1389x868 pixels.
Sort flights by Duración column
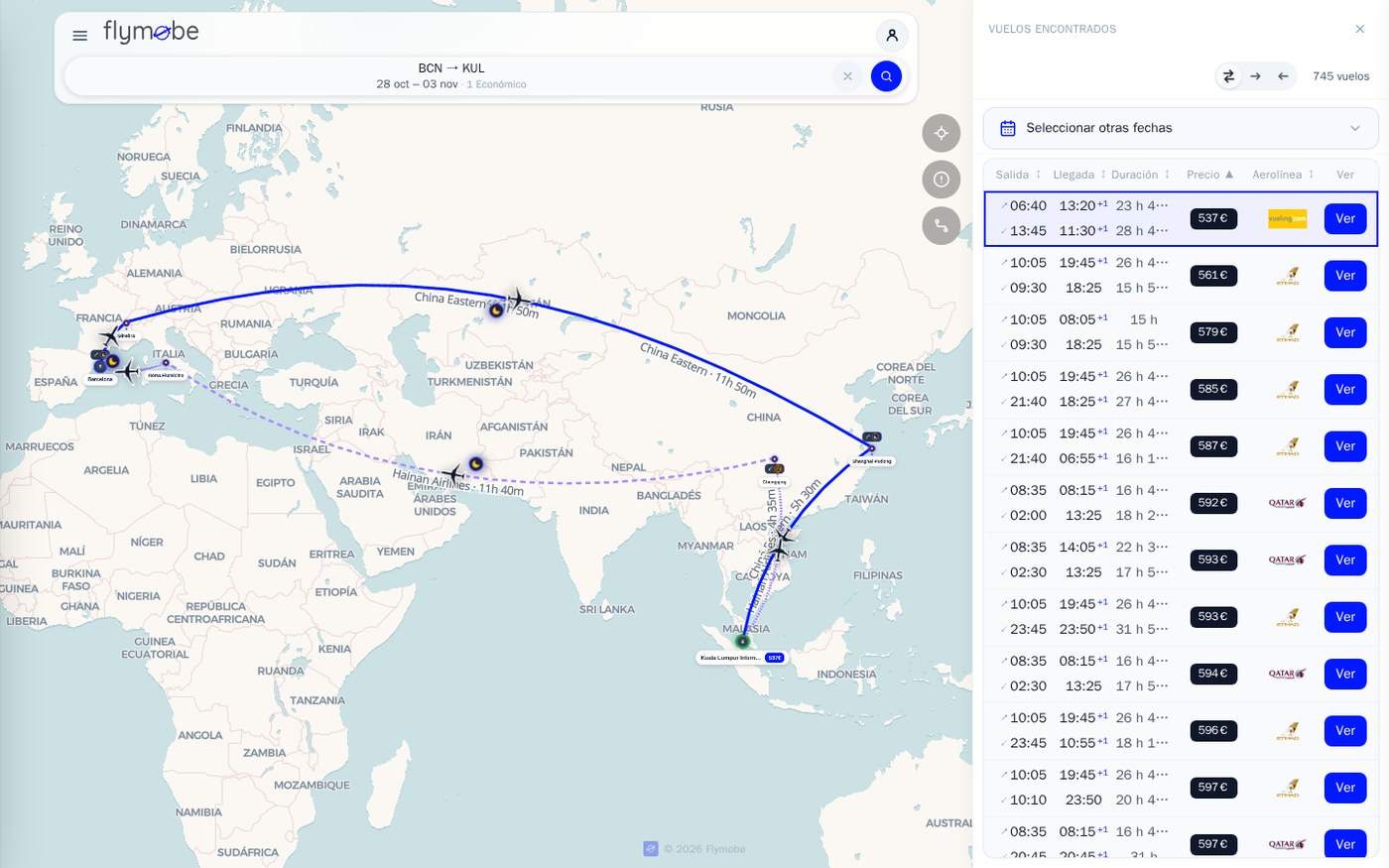coord(1140,175)
